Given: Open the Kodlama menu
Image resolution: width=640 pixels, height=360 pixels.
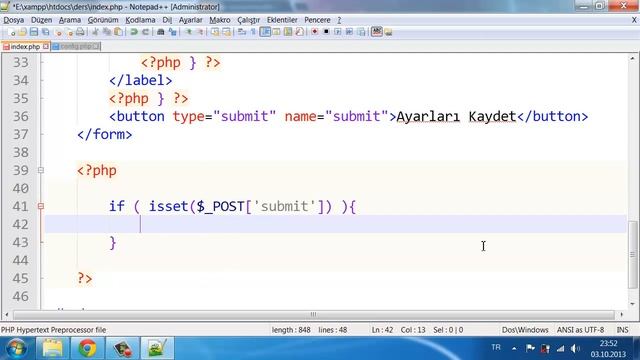Looking at the screenshot, I should point(140,20).
